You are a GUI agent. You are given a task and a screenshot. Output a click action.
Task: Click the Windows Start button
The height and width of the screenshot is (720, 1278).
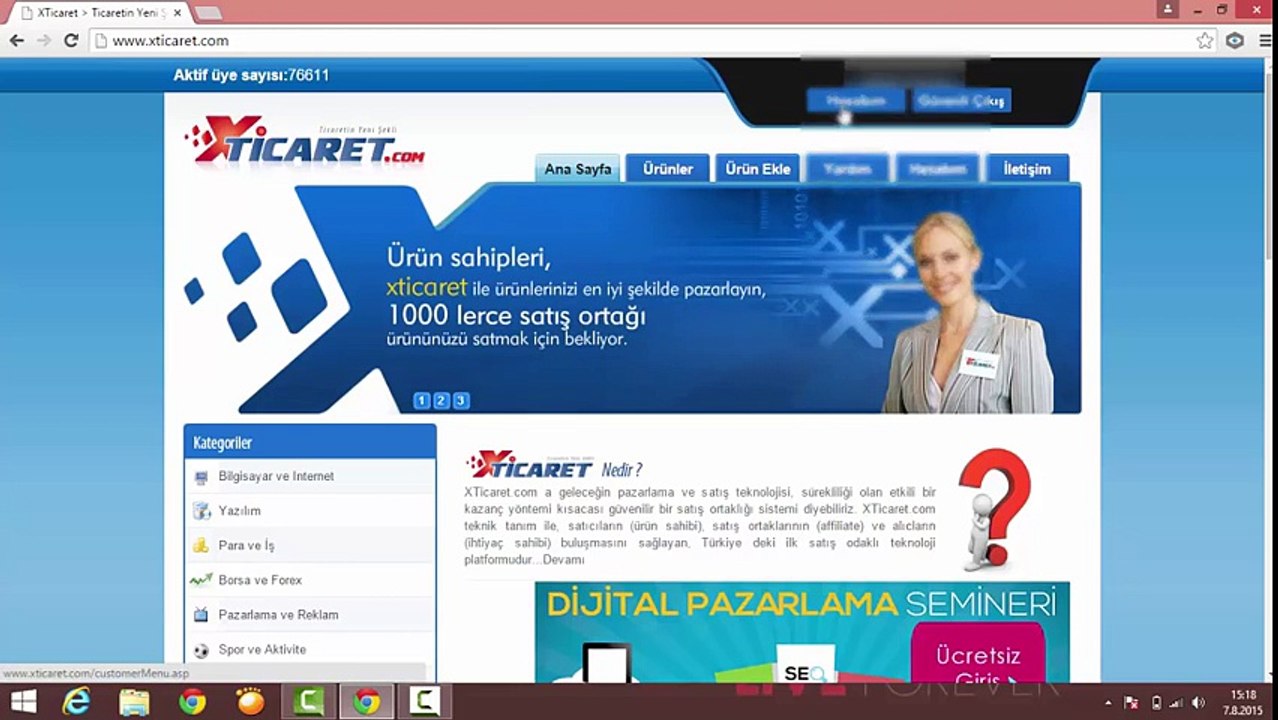pyautogui.click(x=22, y=702)
